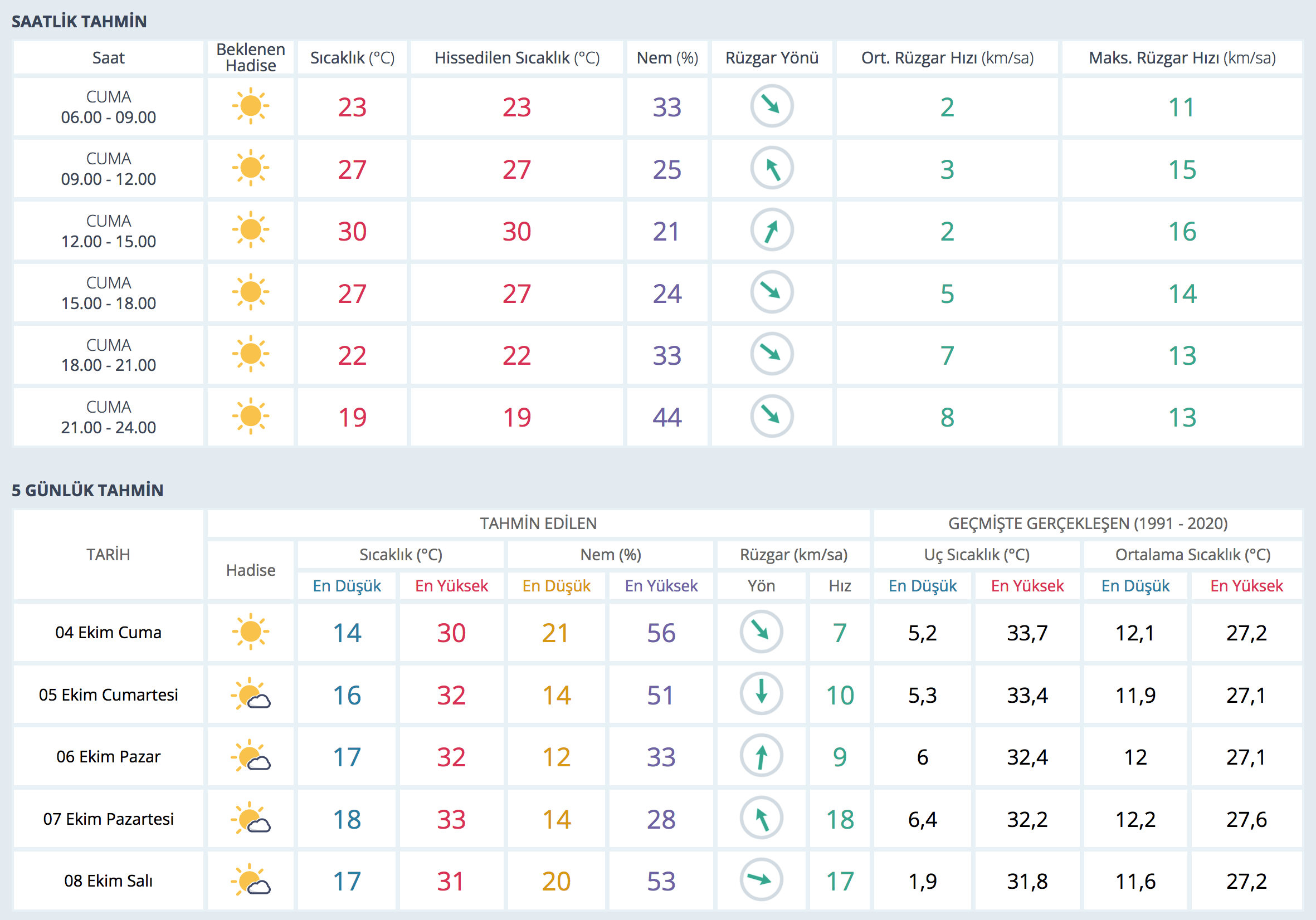The height and width of the screenshot is (920, 1316).
Task: Click the wind direction icon for 08 Ekim Salı
Action: pos(761,880)
